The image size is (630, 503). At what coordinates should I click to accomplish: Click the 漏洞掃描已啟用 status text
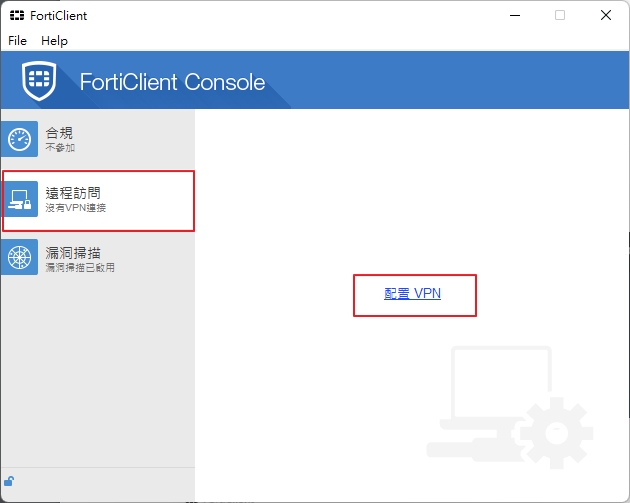point(80,268)
